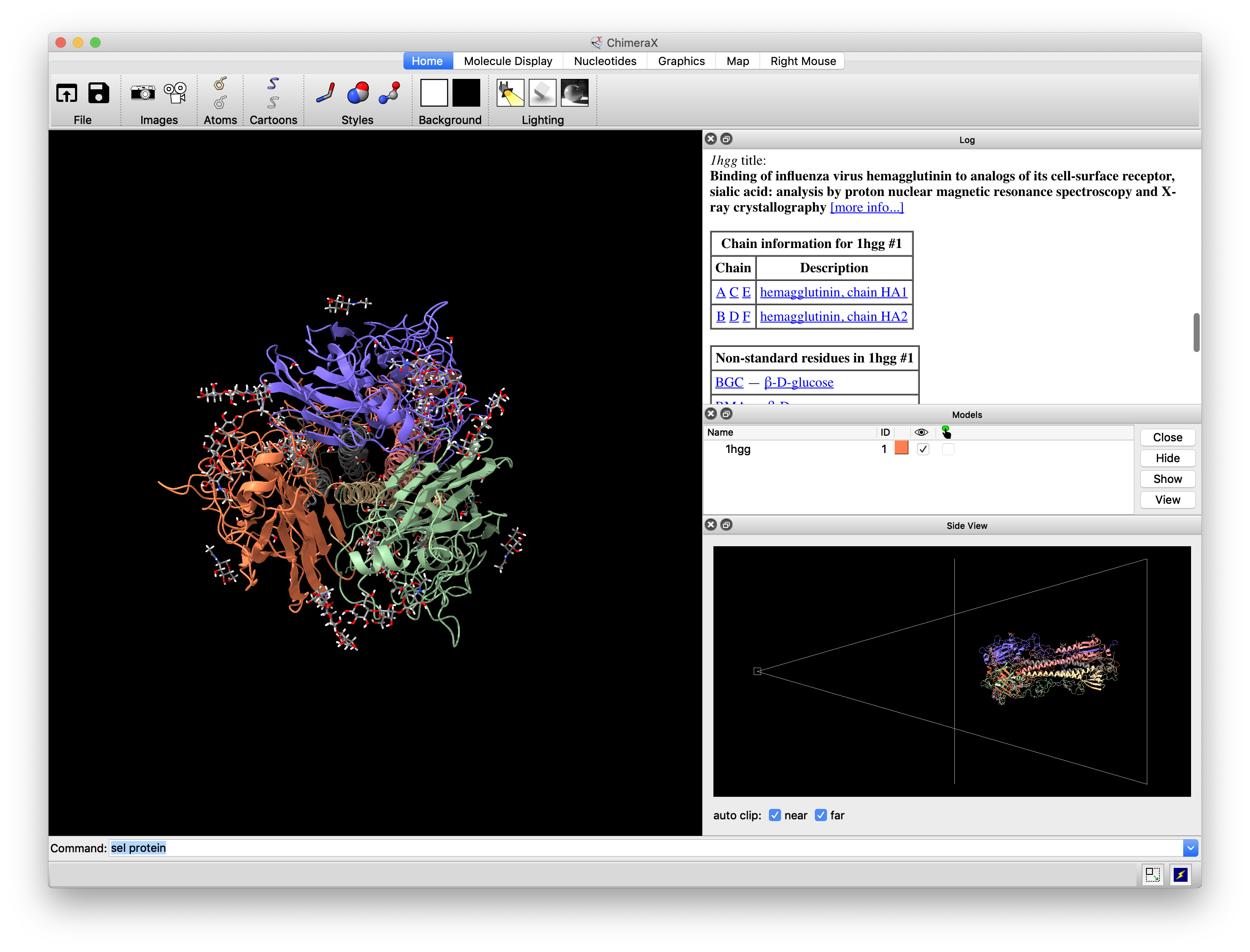
Task: Click chain C link
Action: pyautogui.click(x=734, y=292)
